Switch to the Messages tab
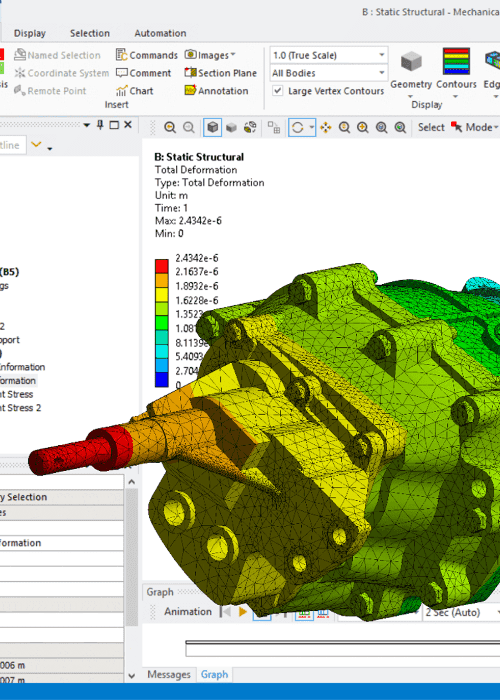 [x=169, y=675]
